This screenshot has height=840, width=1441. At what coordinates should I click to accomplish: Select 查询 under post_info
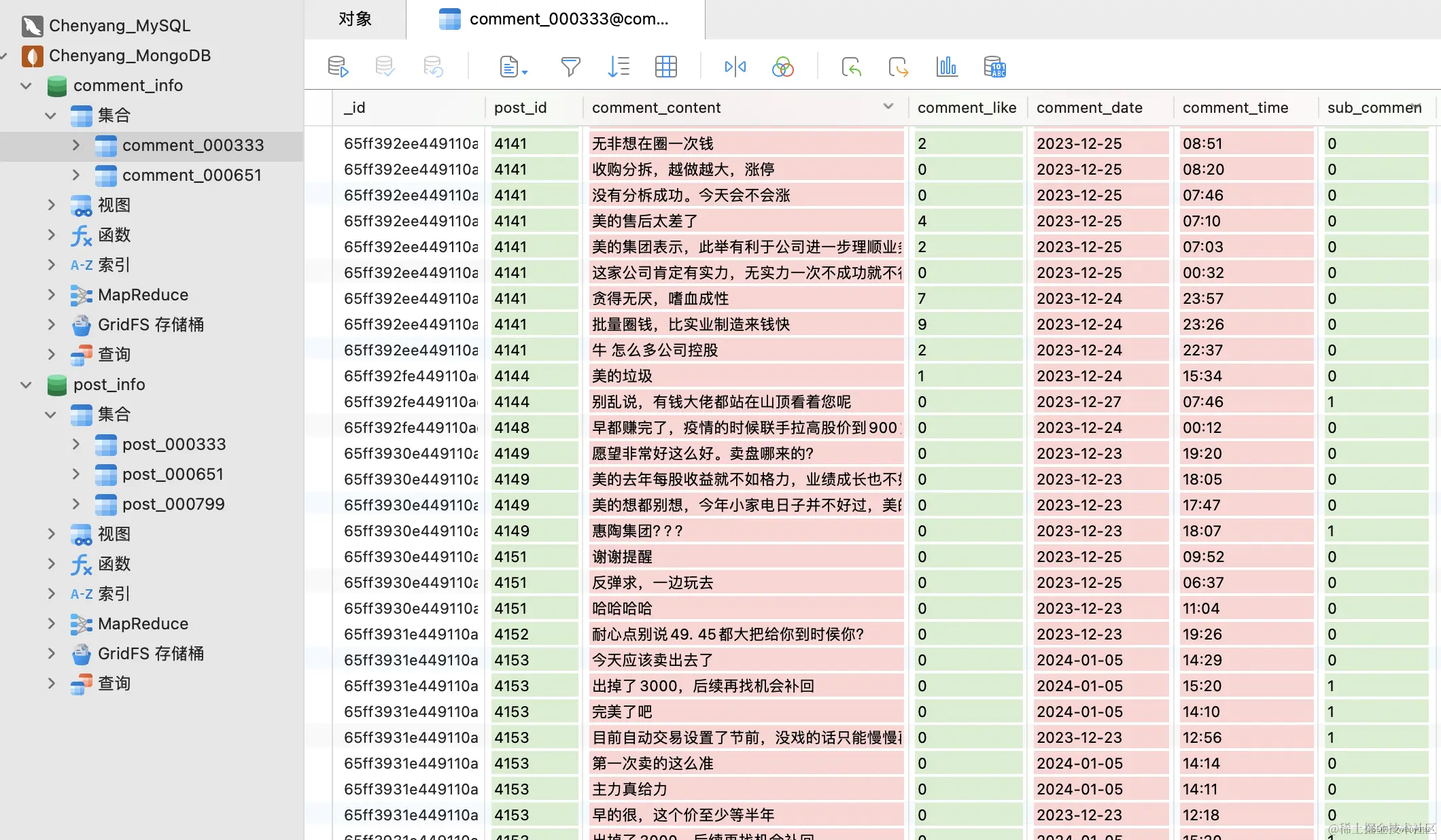point(114,684)
